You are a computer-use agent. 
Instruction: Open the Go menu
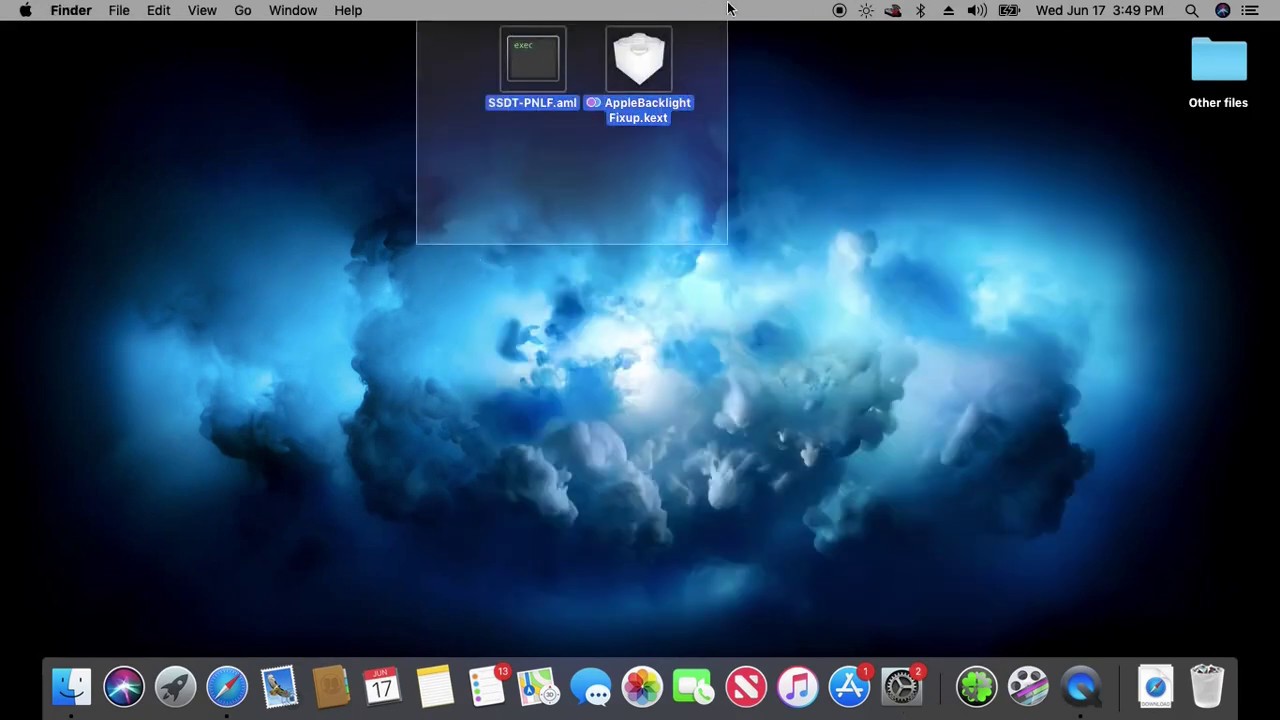pyautogui.click(x=243, y=10)
